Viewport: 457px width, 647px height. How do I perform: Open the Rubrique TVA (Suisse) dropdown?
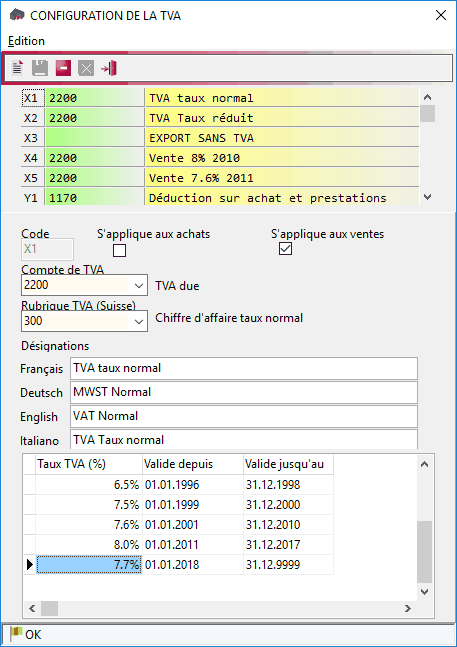[x=139, y=321]
